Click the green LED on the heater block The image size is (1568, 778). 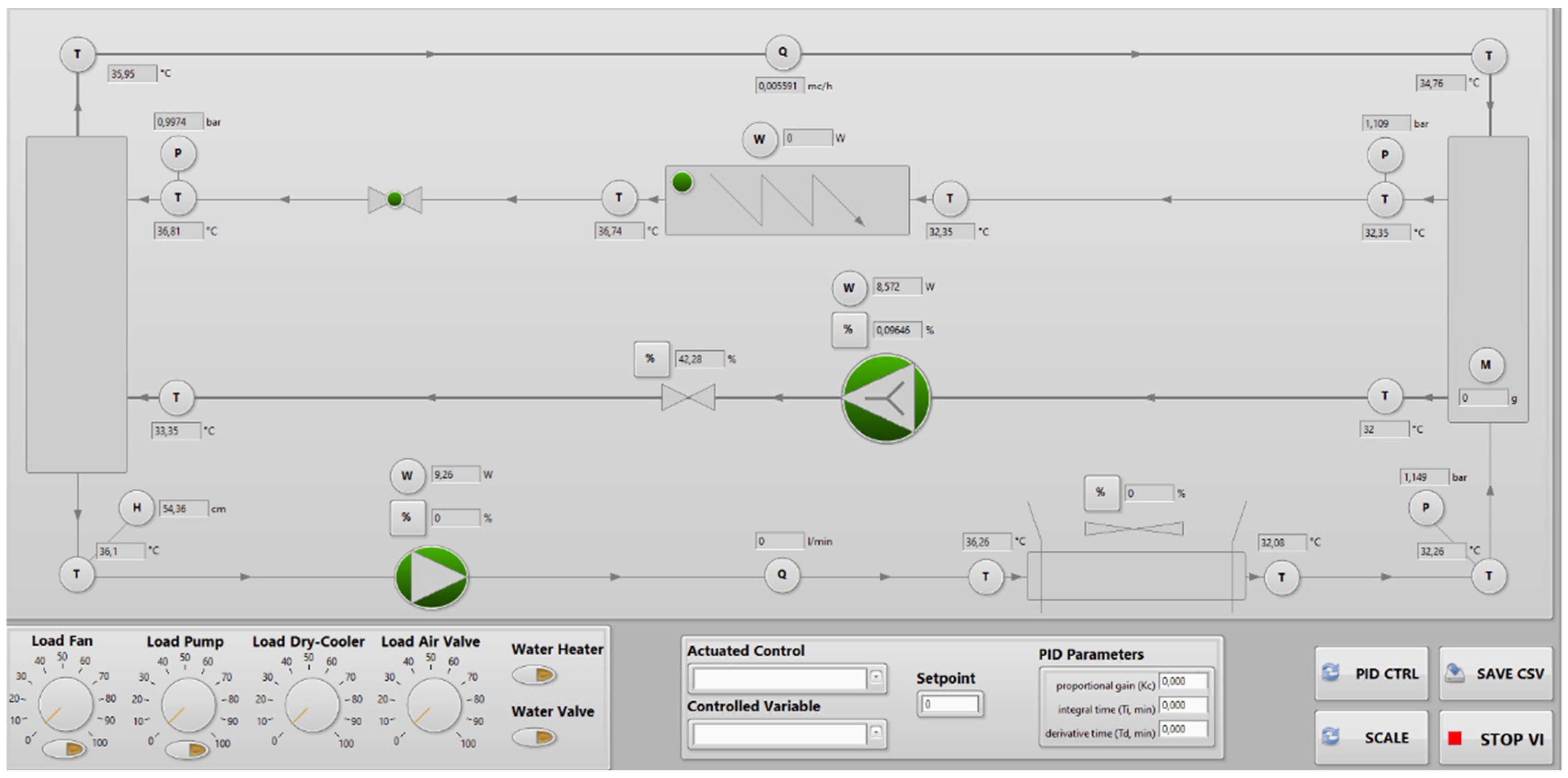682,182
